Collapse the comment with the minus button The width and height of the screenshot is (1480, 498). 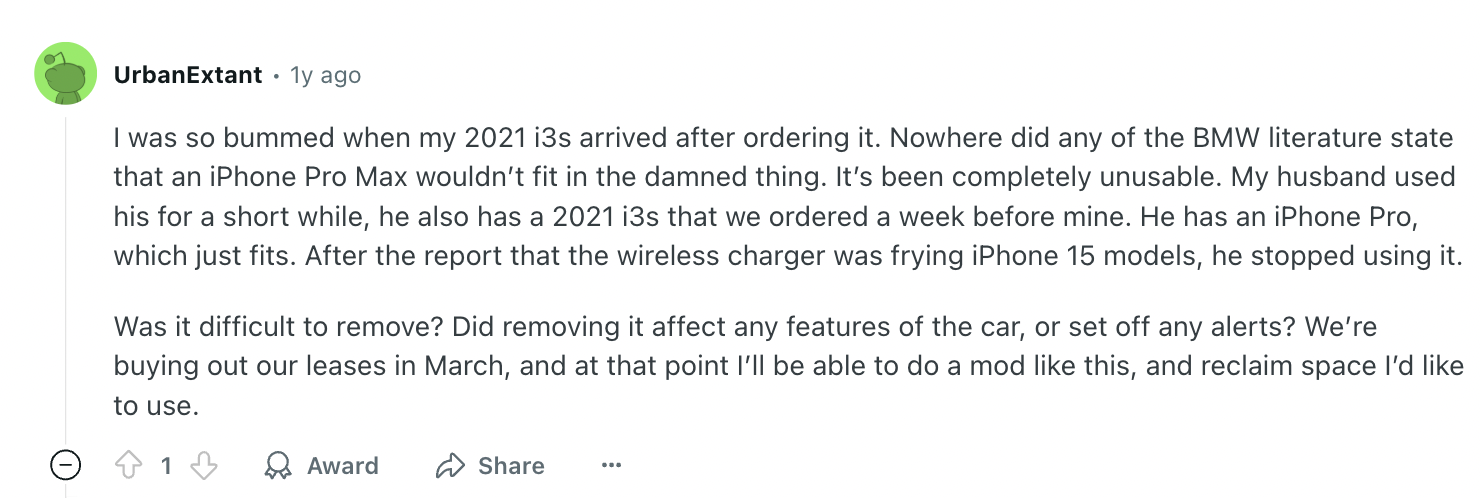[65, 465]
